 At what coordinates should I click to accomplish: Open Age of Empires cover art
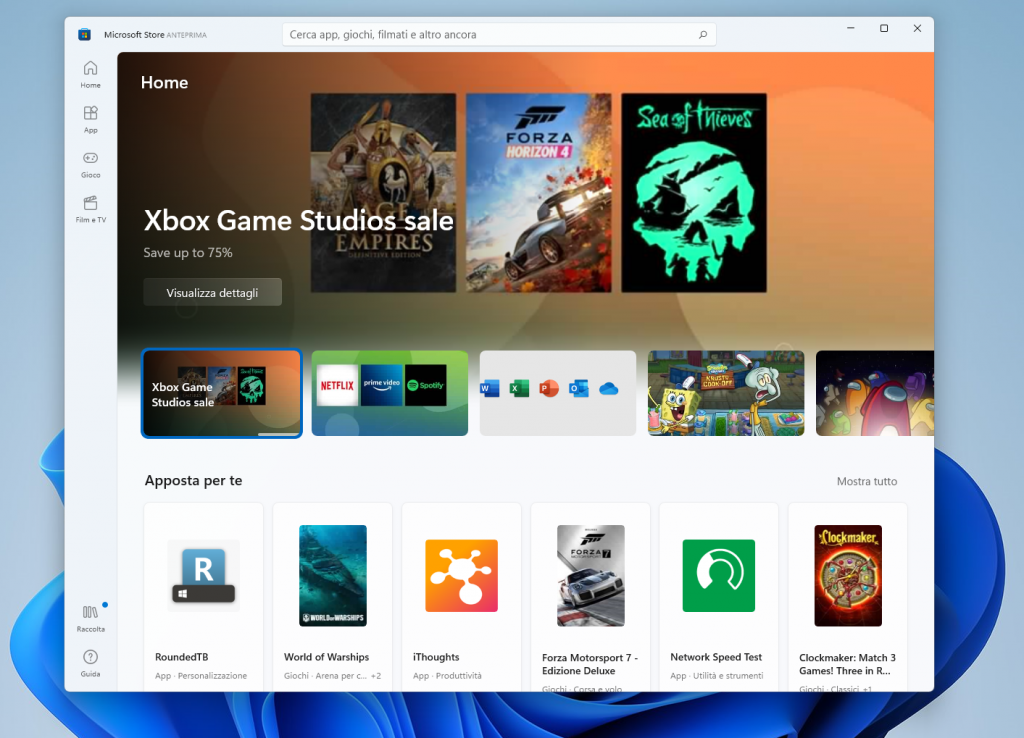point(383,193)
